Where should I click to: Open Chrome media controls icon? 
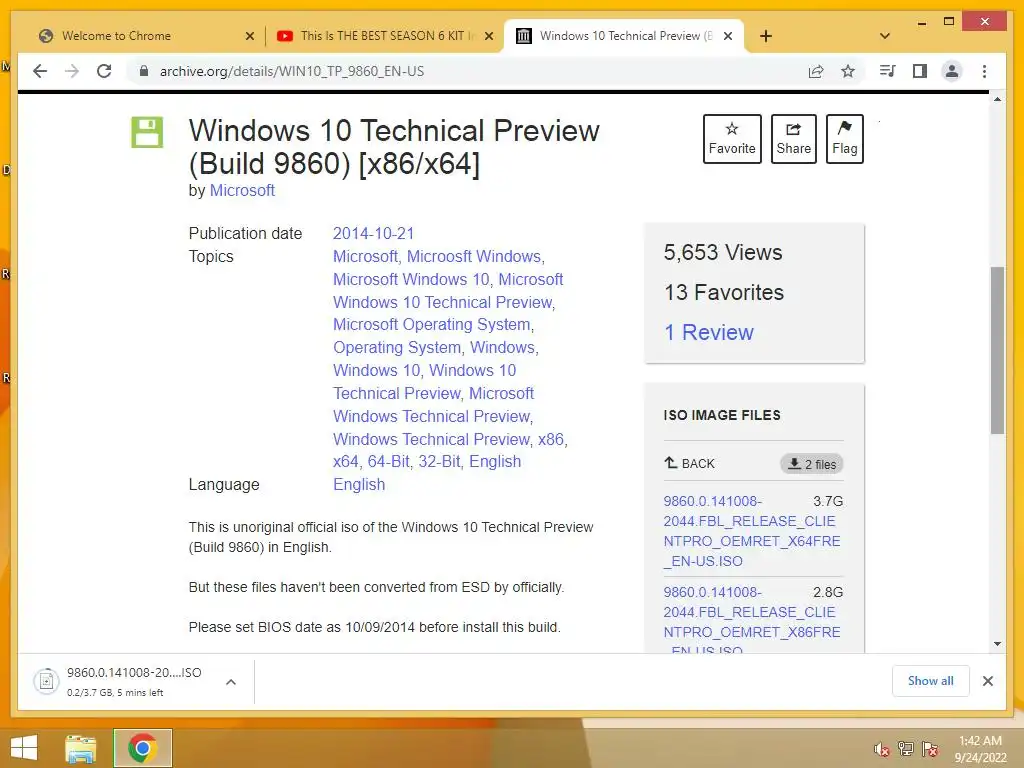(x=888, y=71)
